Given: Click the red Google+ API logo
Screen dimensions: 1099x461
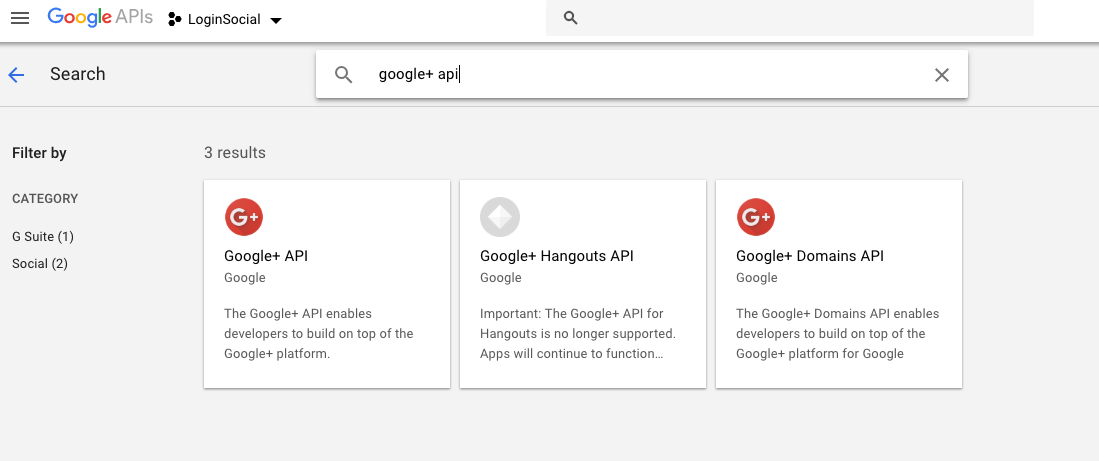Looking at the screenshot, I should point(244,216).
